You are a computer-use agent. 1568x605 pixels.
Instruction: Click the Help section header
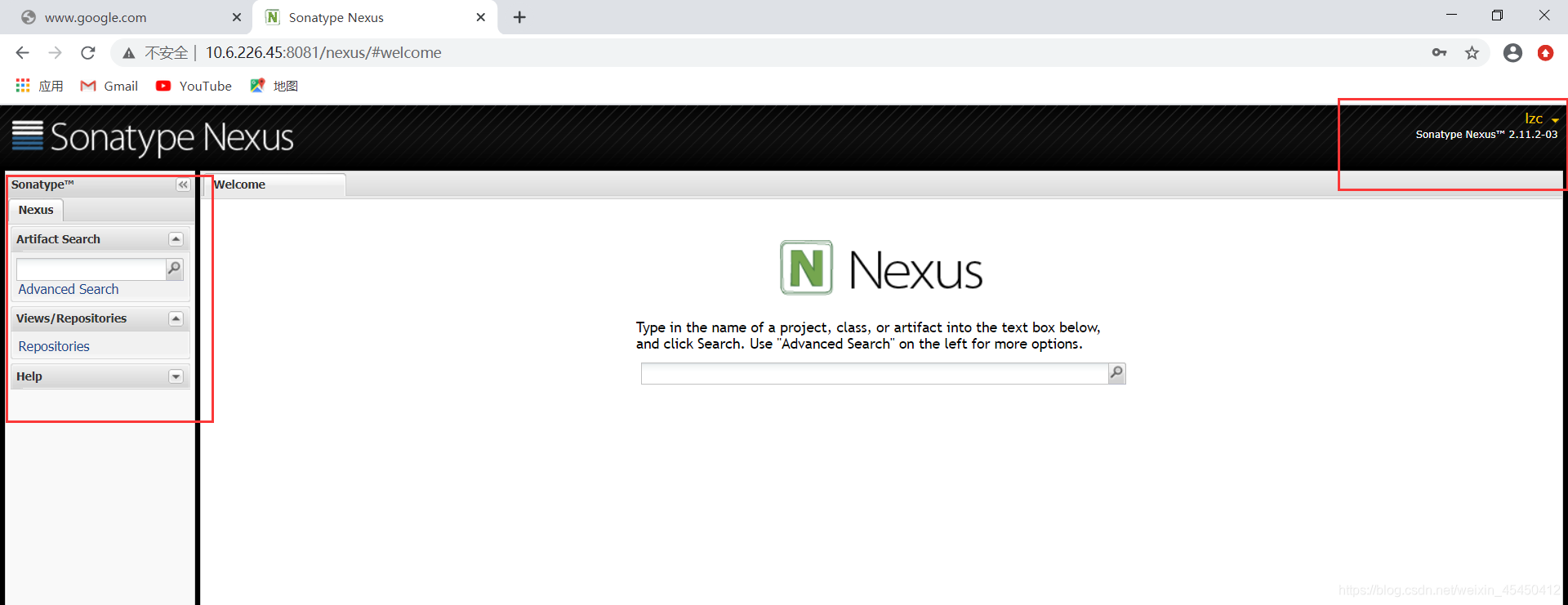[x=100, y=376]
